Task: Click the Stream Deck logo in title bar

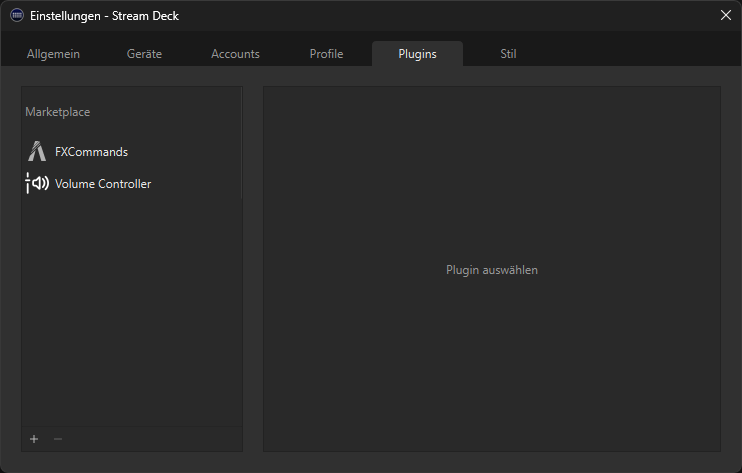Action: [16, 16]
